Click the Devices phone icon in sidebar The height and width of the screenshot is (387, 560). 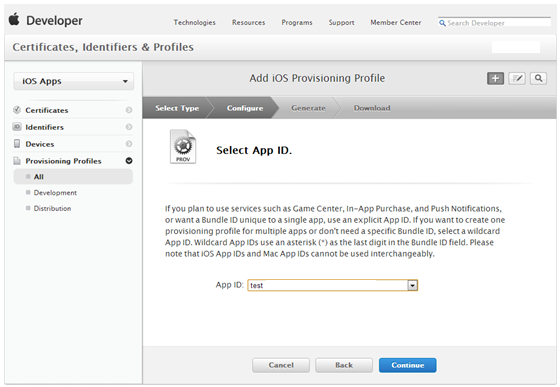[17, 144]
